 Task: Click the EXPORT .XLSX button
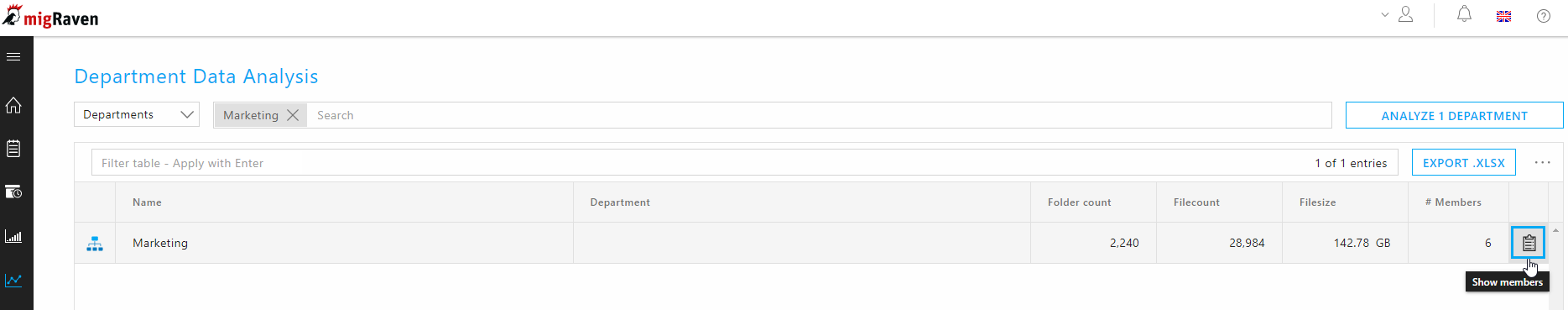click(1463, 163)
